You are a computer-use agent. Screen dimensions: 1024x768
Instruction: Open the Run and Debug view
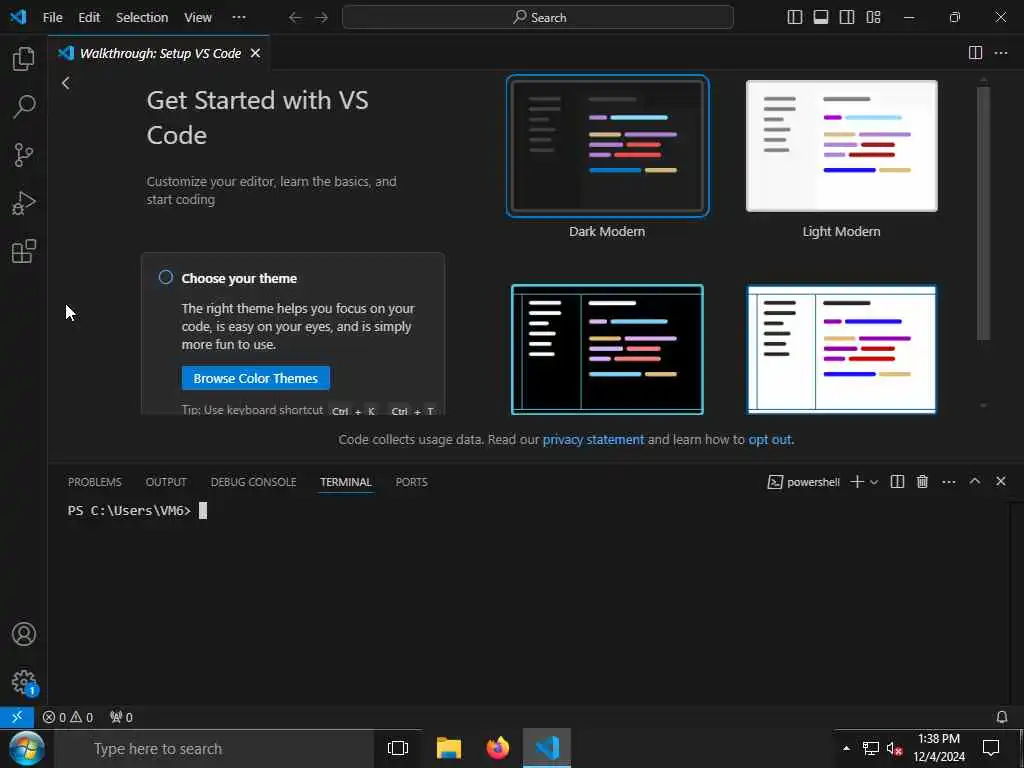24,203
